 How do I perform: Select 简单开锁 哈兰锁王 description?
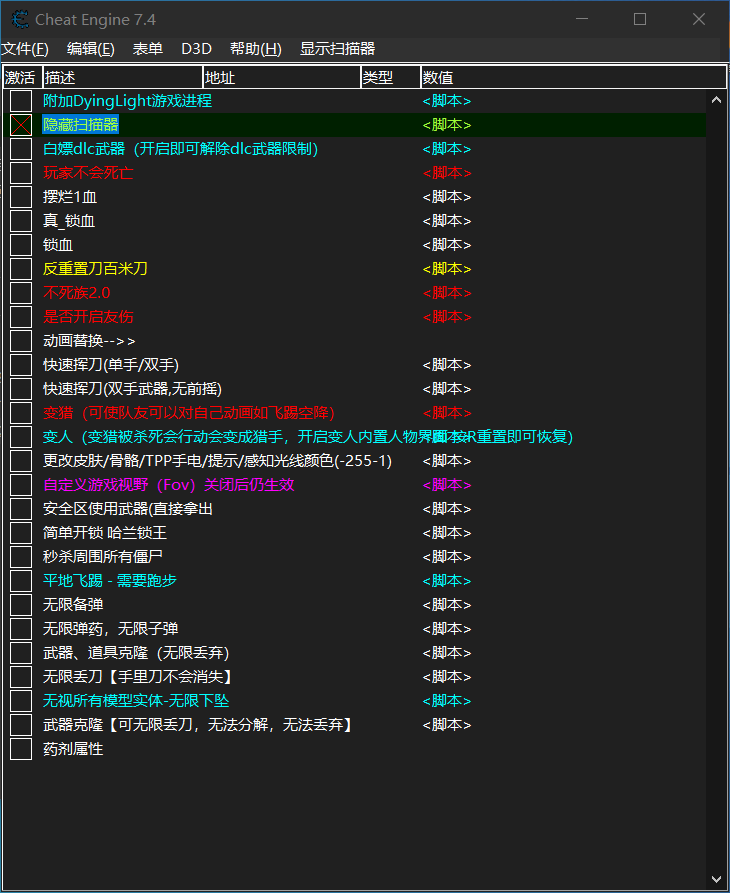click(105, 532)
